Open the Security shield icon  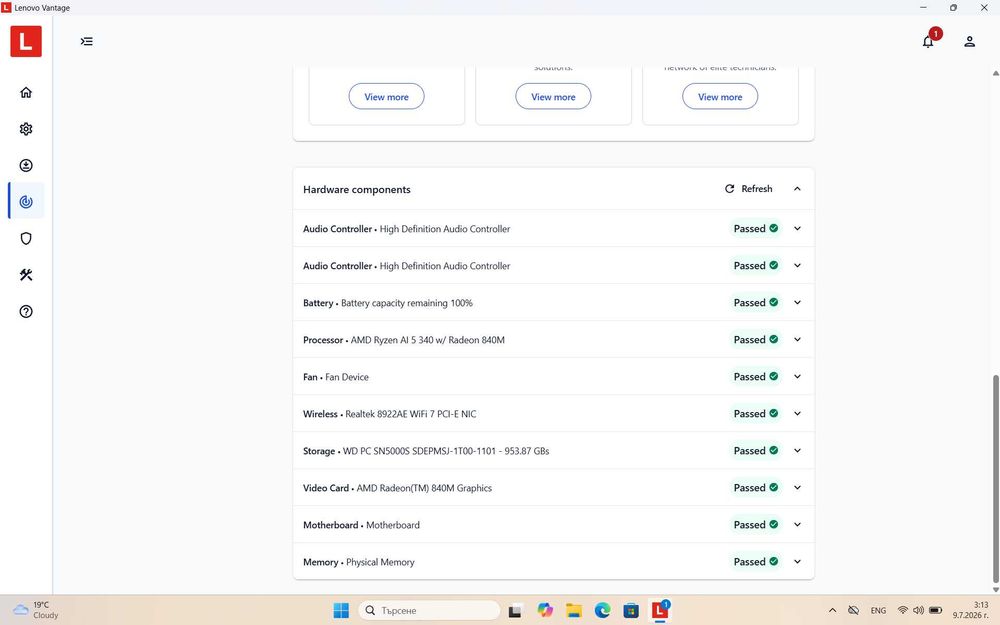point(26,239)
